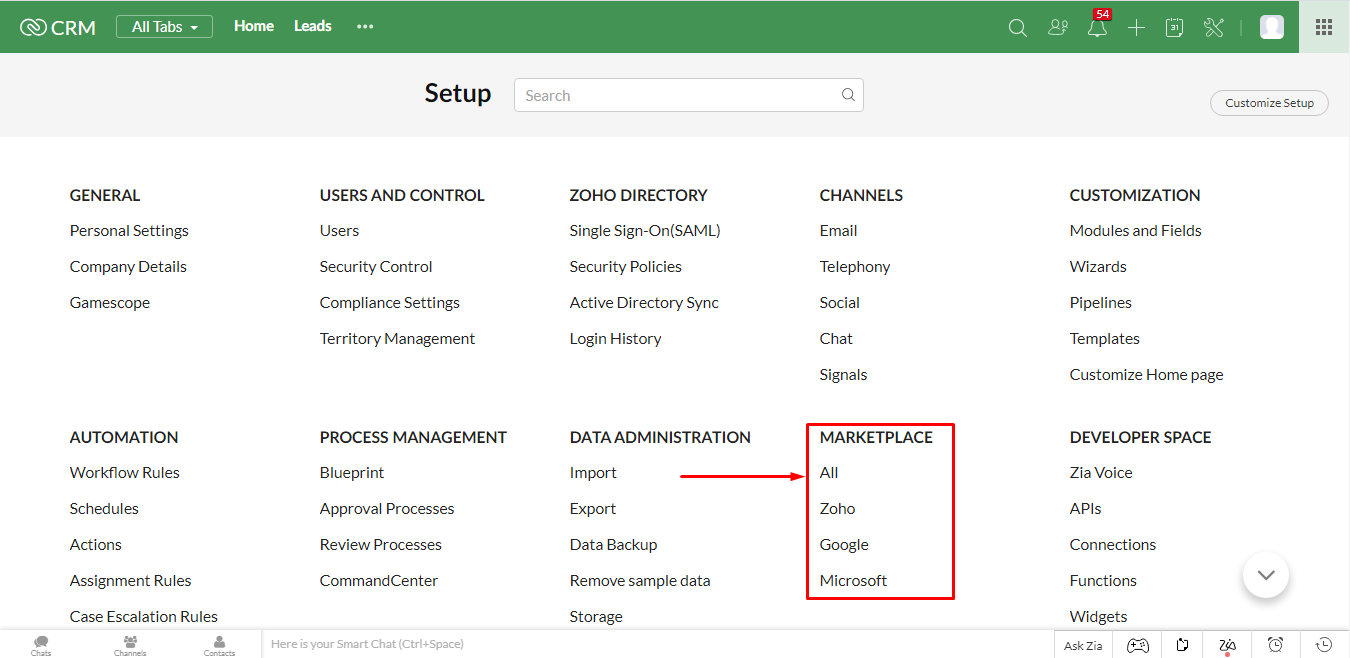The height and width of the screenshot is (658, 1350).
Task: Open the sticky notes icon
Action: (1183, 645)
